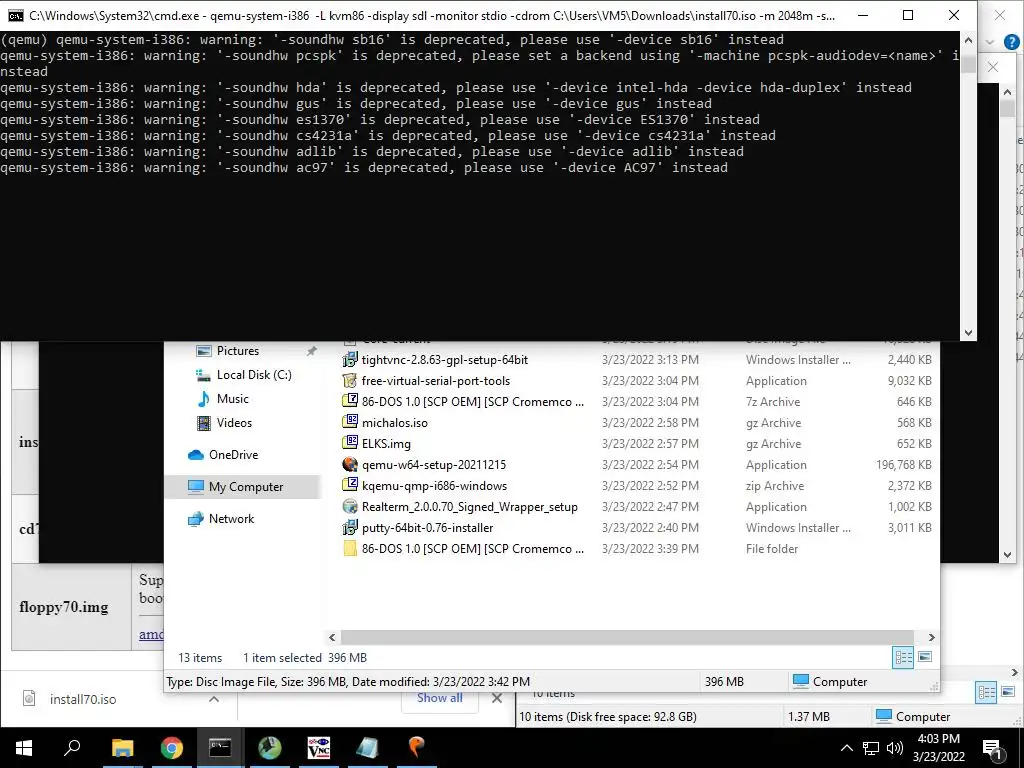1024x768 pixels.
Task: Select Realterm_2.0.0.70_Signed_Wrapper_setup icon
Action: pyautogui.click(x=350, y=507)
